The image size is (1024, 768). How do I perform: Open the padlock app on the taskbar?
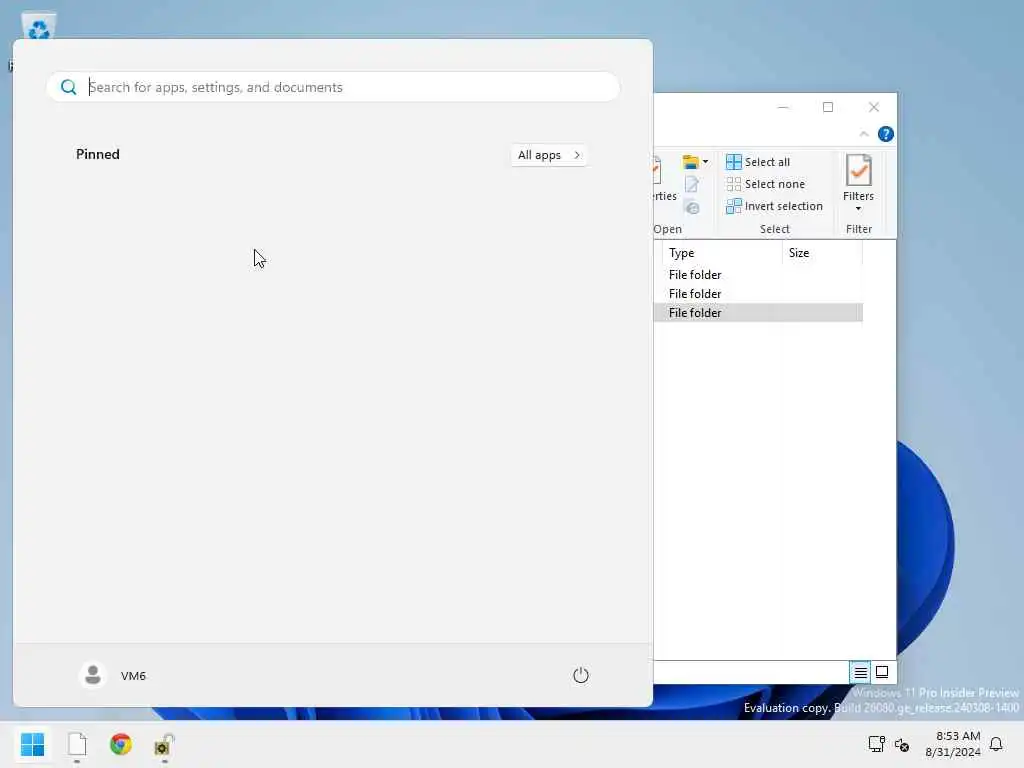point(163,744)
